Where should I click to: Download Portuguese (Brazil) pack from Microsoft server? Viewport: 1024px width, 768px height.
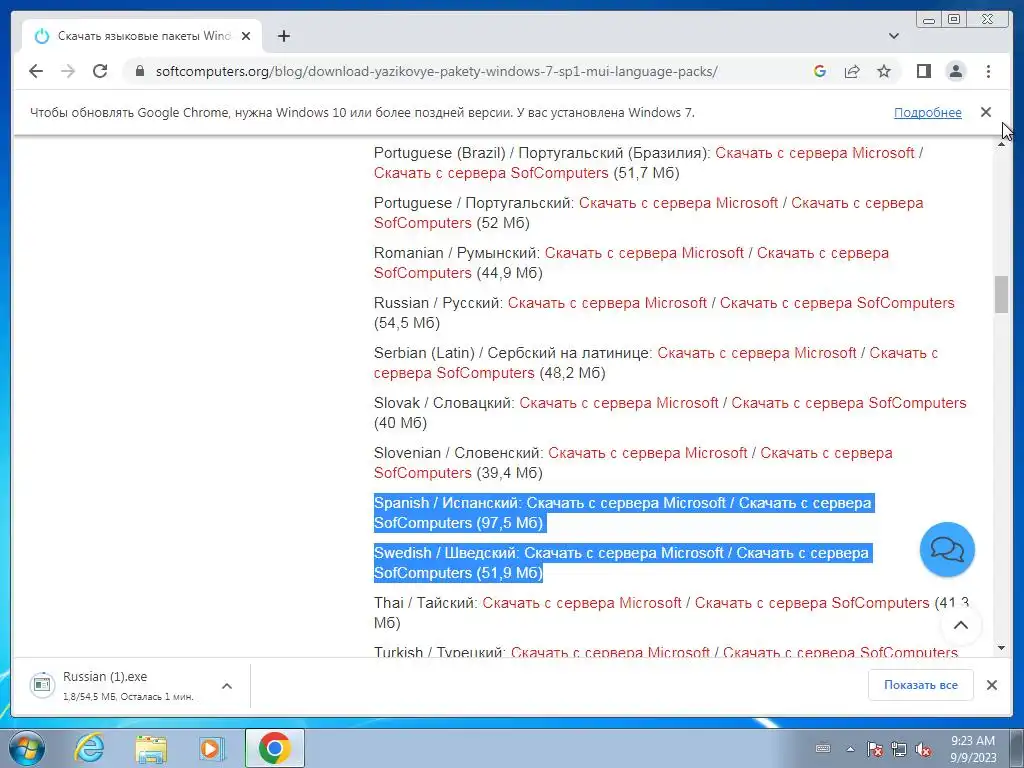[x=814, y=153]
